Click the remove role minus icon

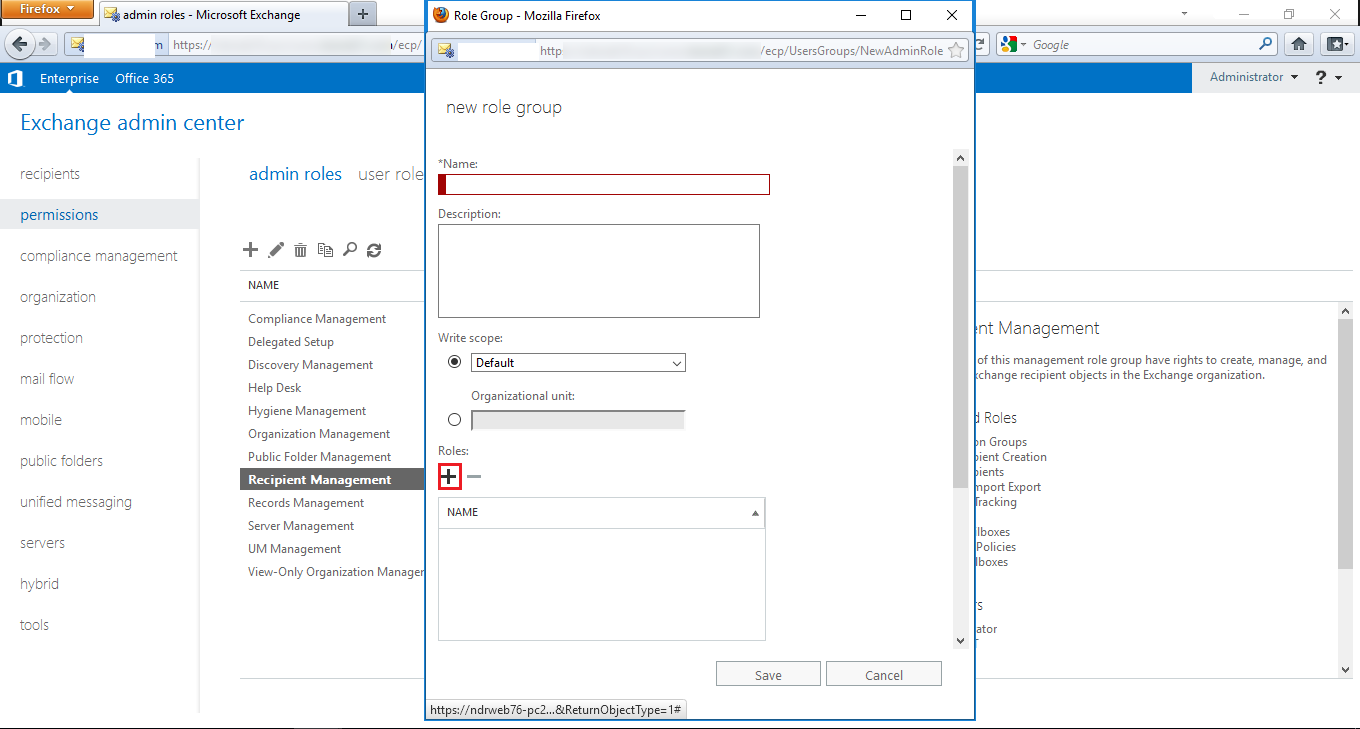[x=474, y=477]
